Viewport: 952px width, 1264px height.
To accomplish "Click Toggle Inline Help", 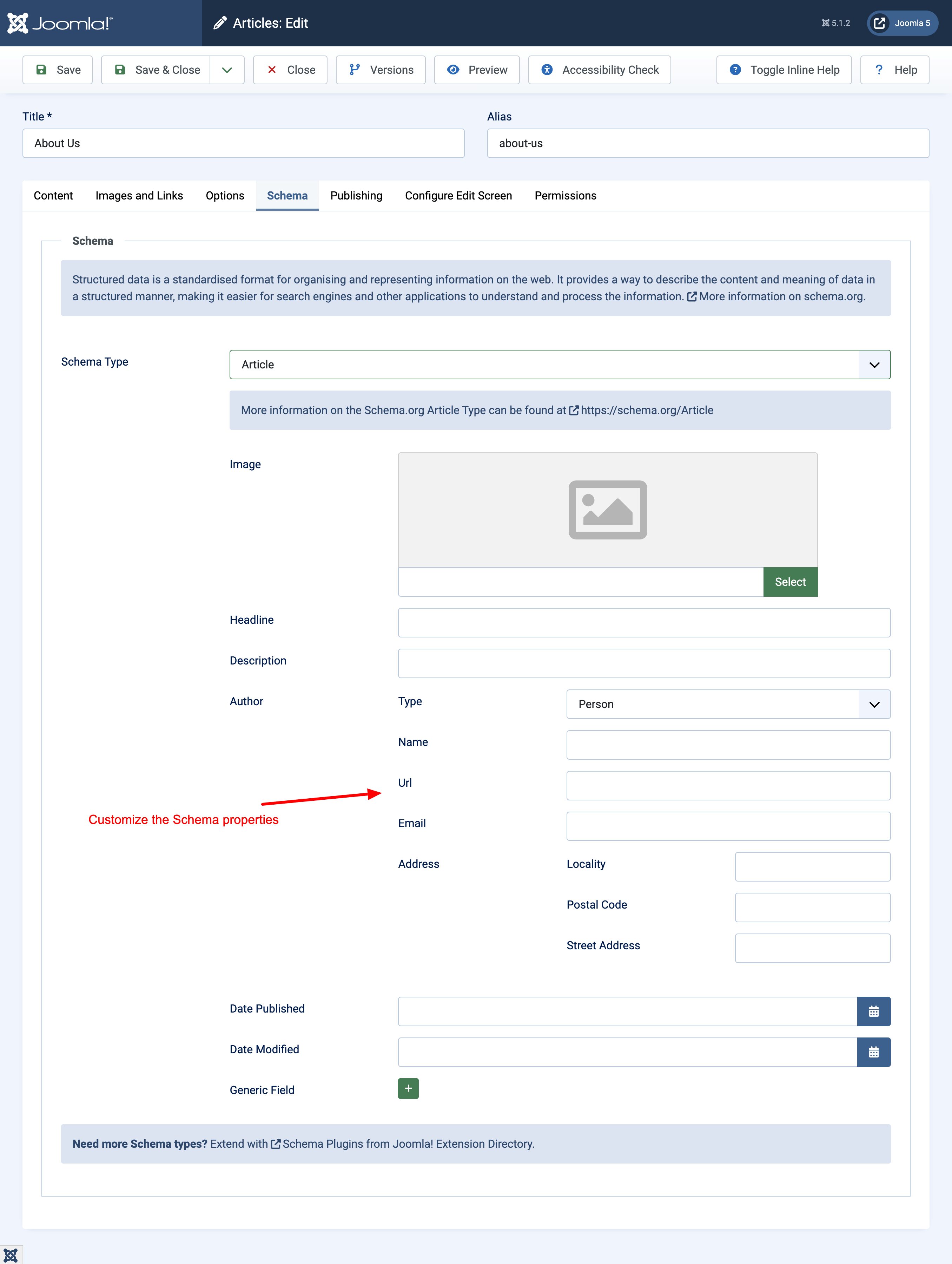I will (x=784, y=69).
